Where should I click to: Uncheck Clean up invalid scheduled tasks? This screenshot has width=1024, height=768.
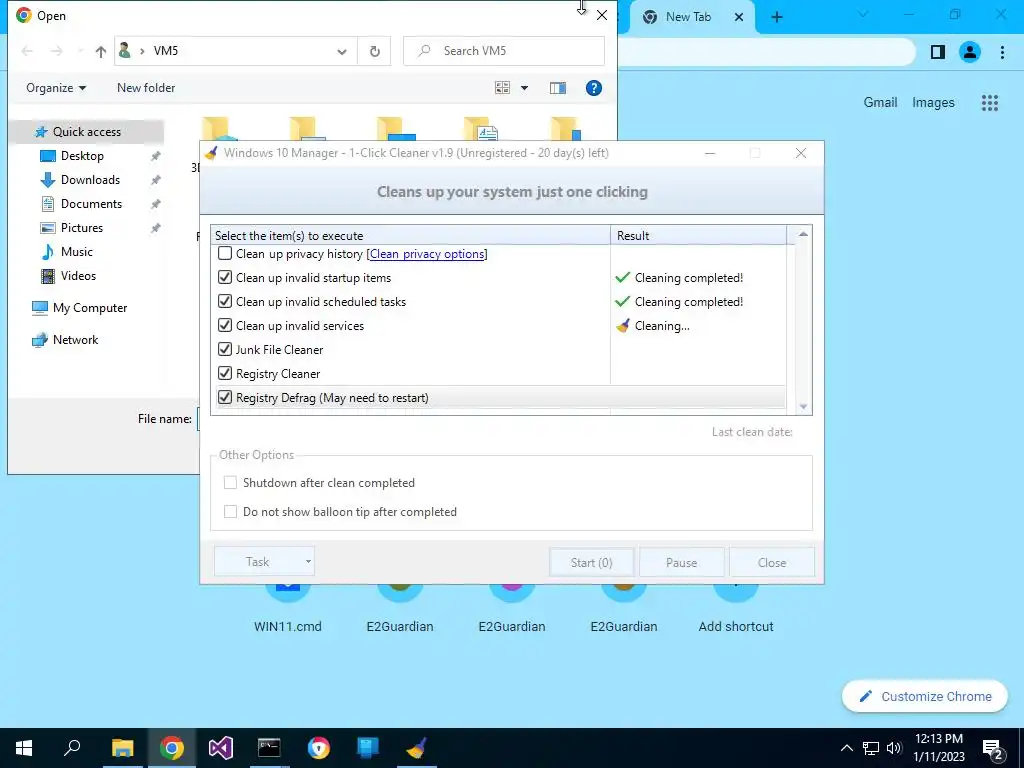pyautogui.click(x=225, y=302)
